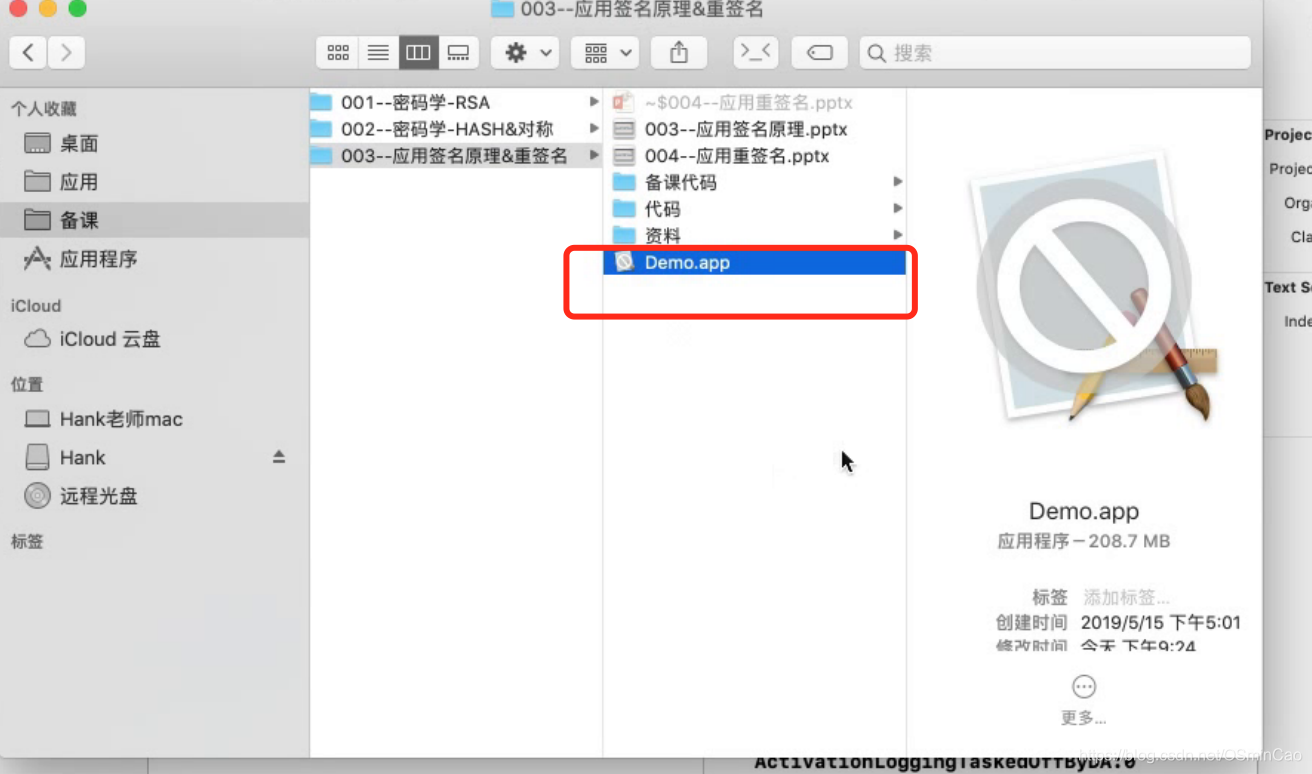1312x774 pixels.
Task: Expand arrow of 备课代码 folder
Action: pos(898,182)
